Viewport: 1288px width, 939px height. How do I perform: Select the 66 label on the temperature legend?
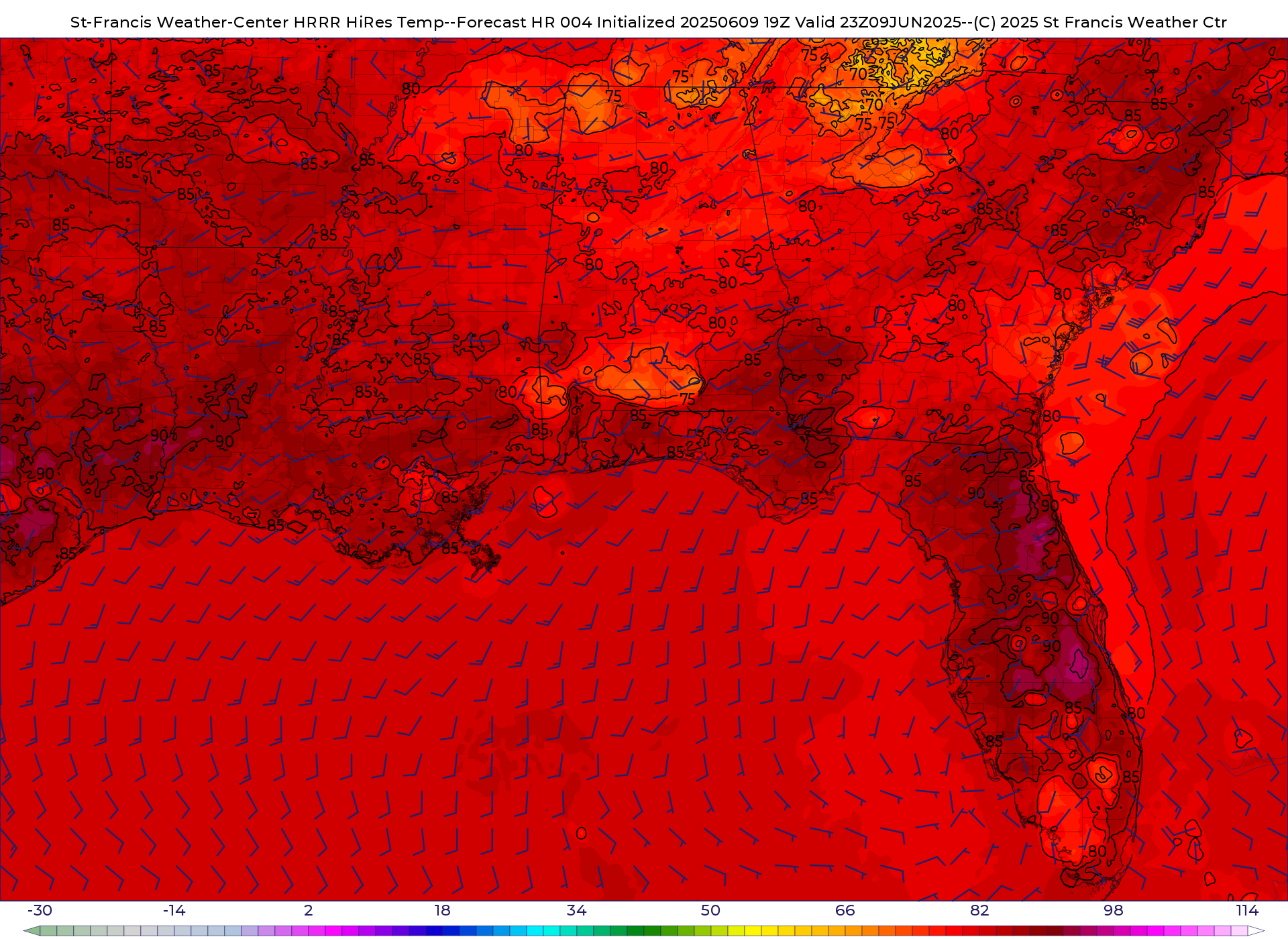click(845, 910)
